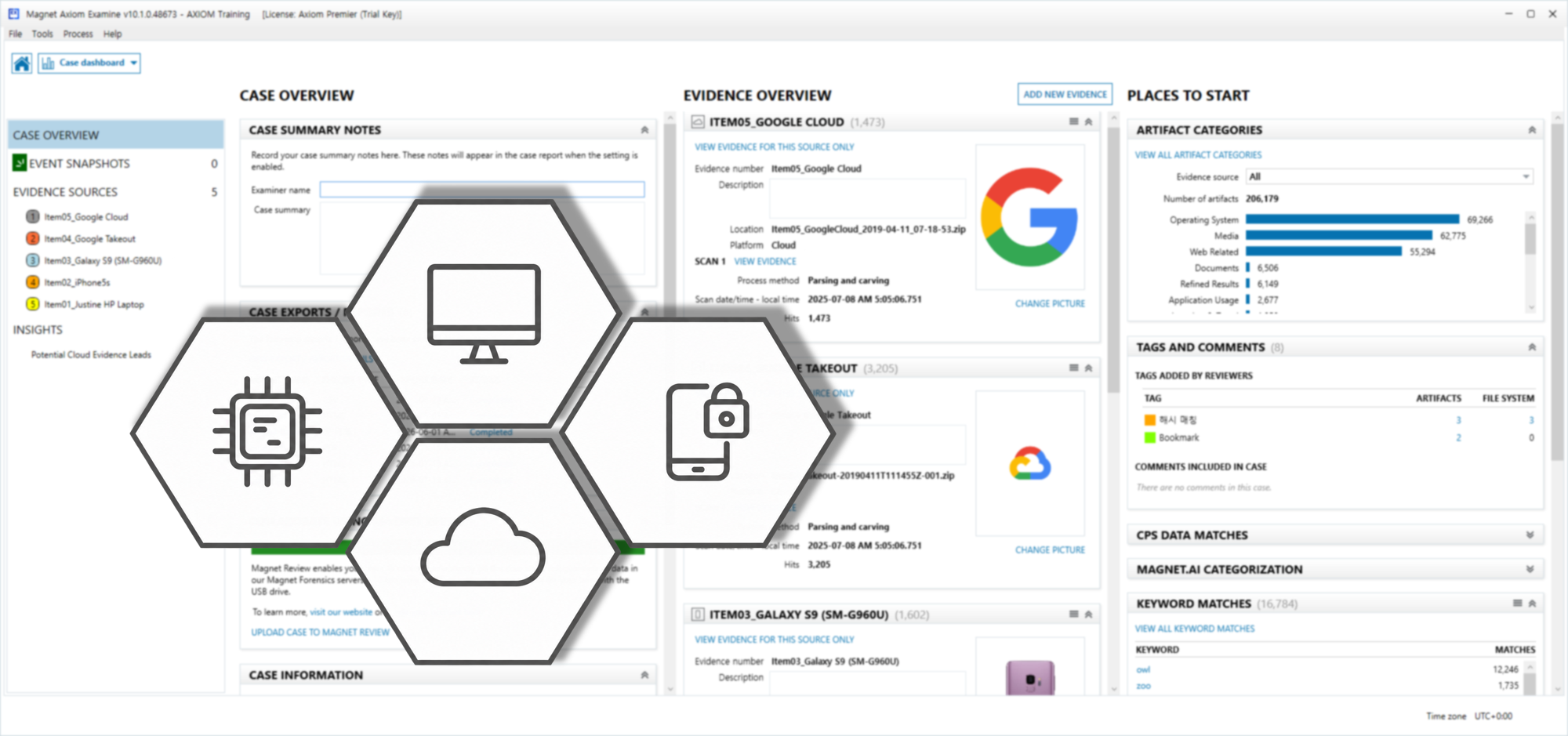Screen dimensions: 1568x736
Task: Click the orange tag color swatch
Action: (x=1149, y=420)
